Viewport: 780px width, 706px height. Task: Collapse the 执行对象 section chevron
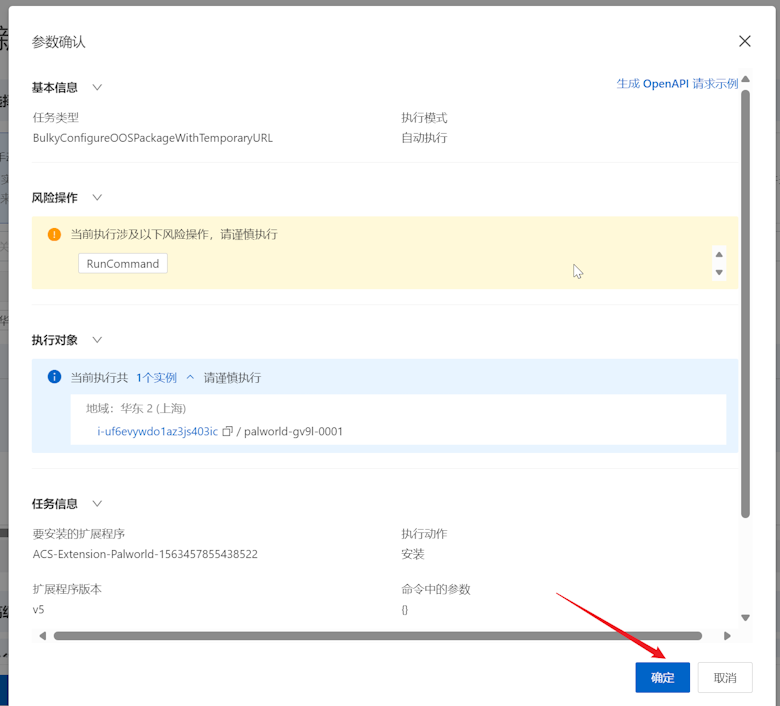click(98, 340)
